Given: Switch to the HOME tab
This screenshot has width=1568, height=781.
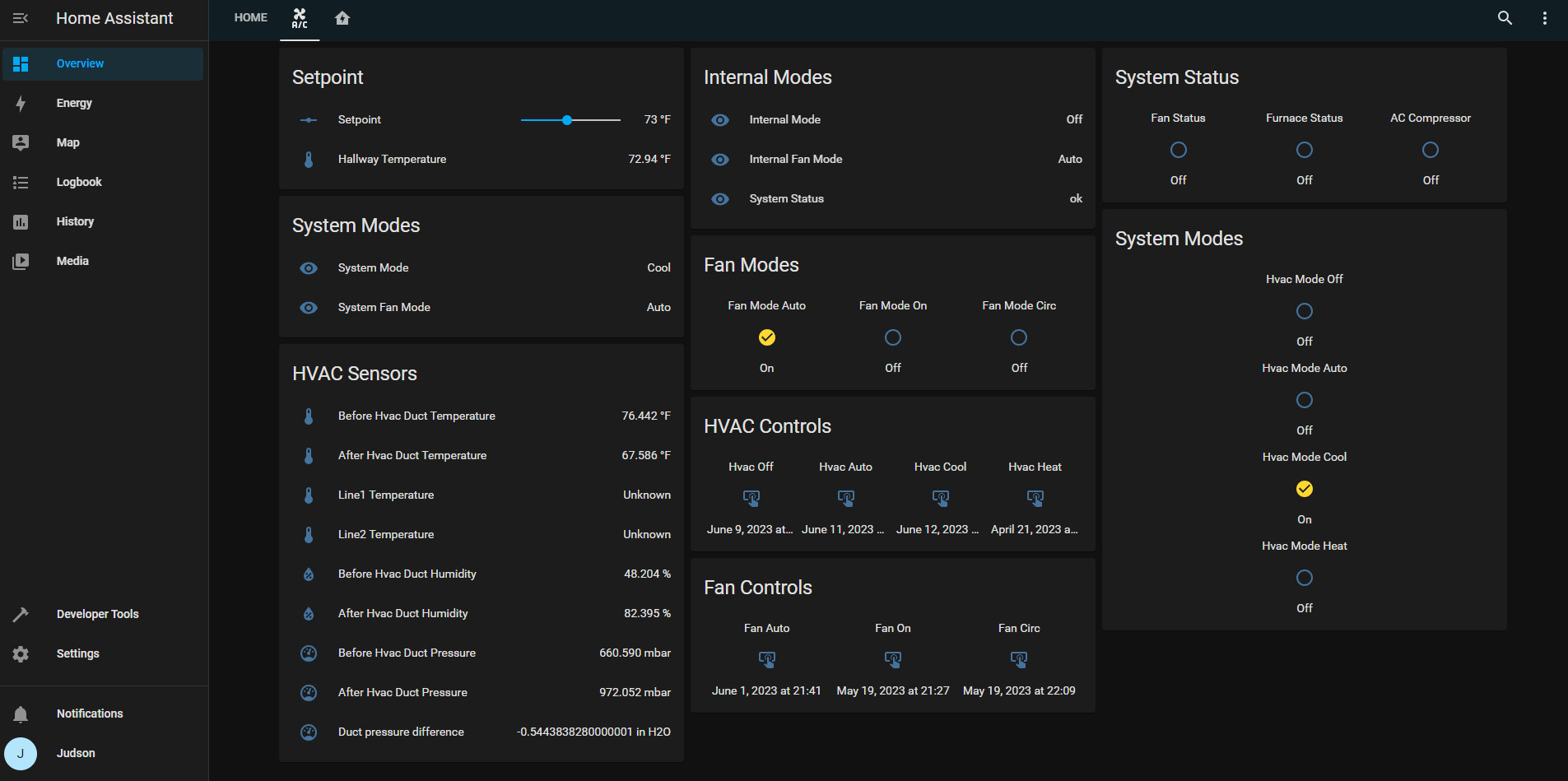Looking at the screenshot, I should (250, 17).
